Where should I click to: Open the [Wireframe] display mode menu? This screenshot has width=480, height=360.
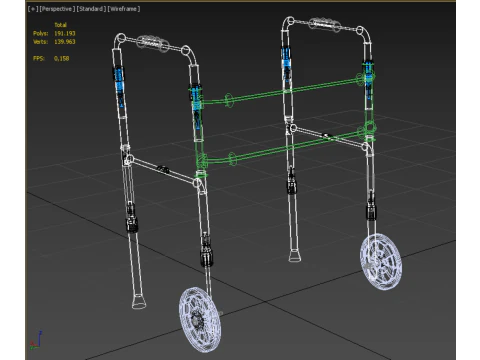point(123,9)
